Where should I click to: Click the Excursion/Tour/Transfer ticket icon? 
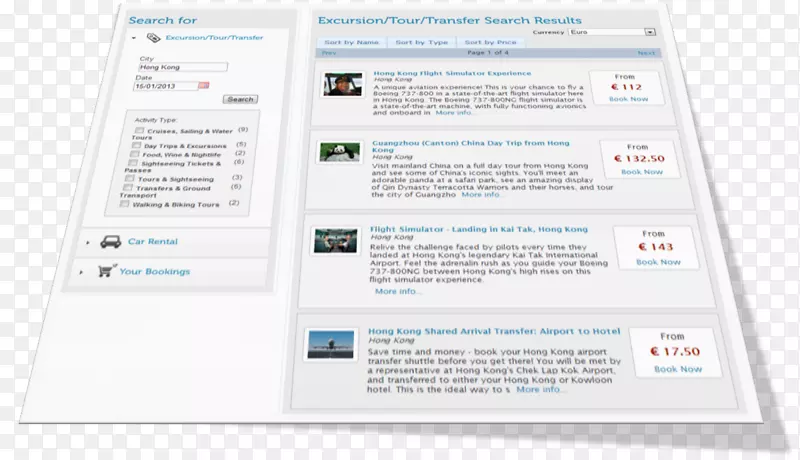(x=153, y=38)
